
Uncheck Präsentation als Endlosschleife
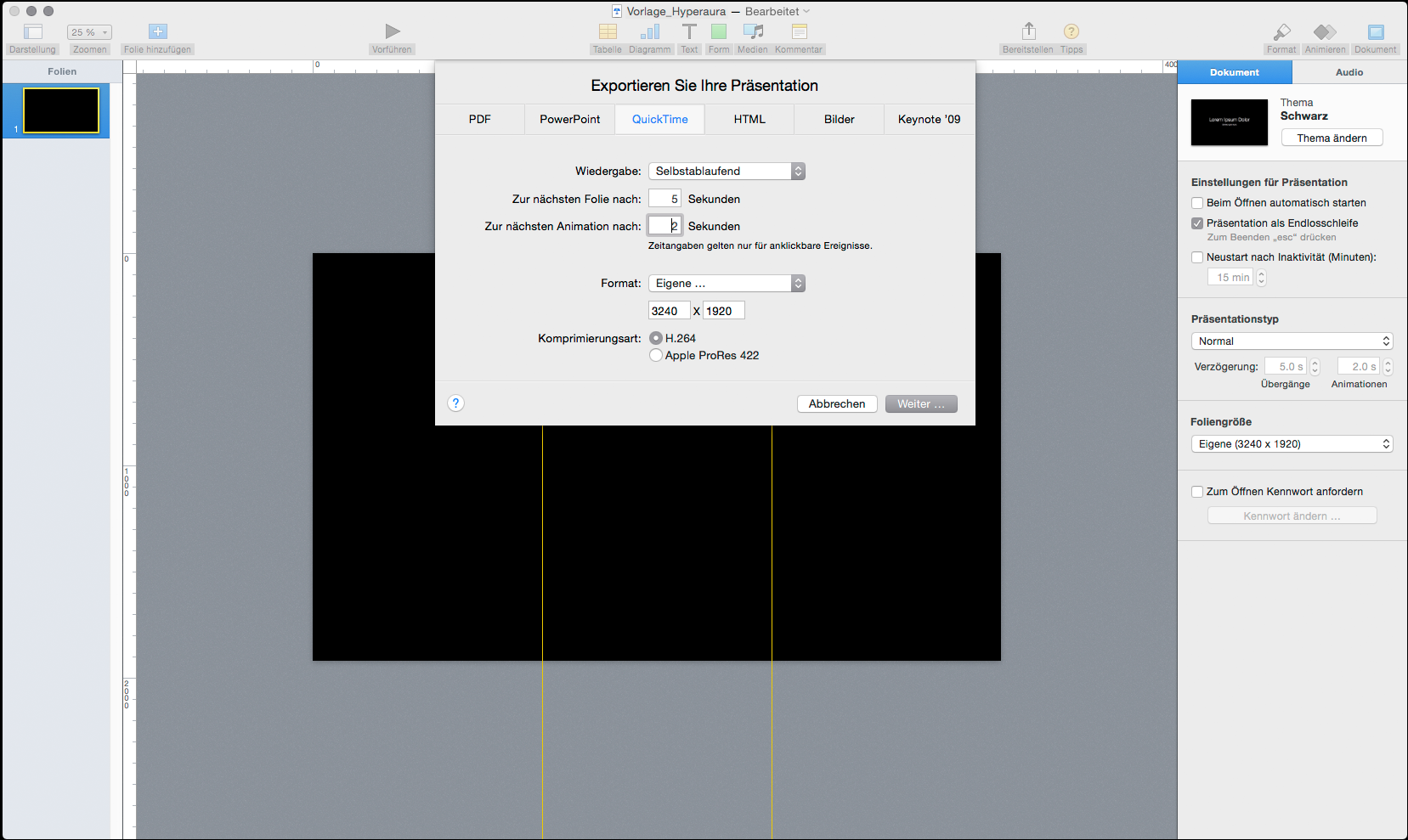(1197, 223)
